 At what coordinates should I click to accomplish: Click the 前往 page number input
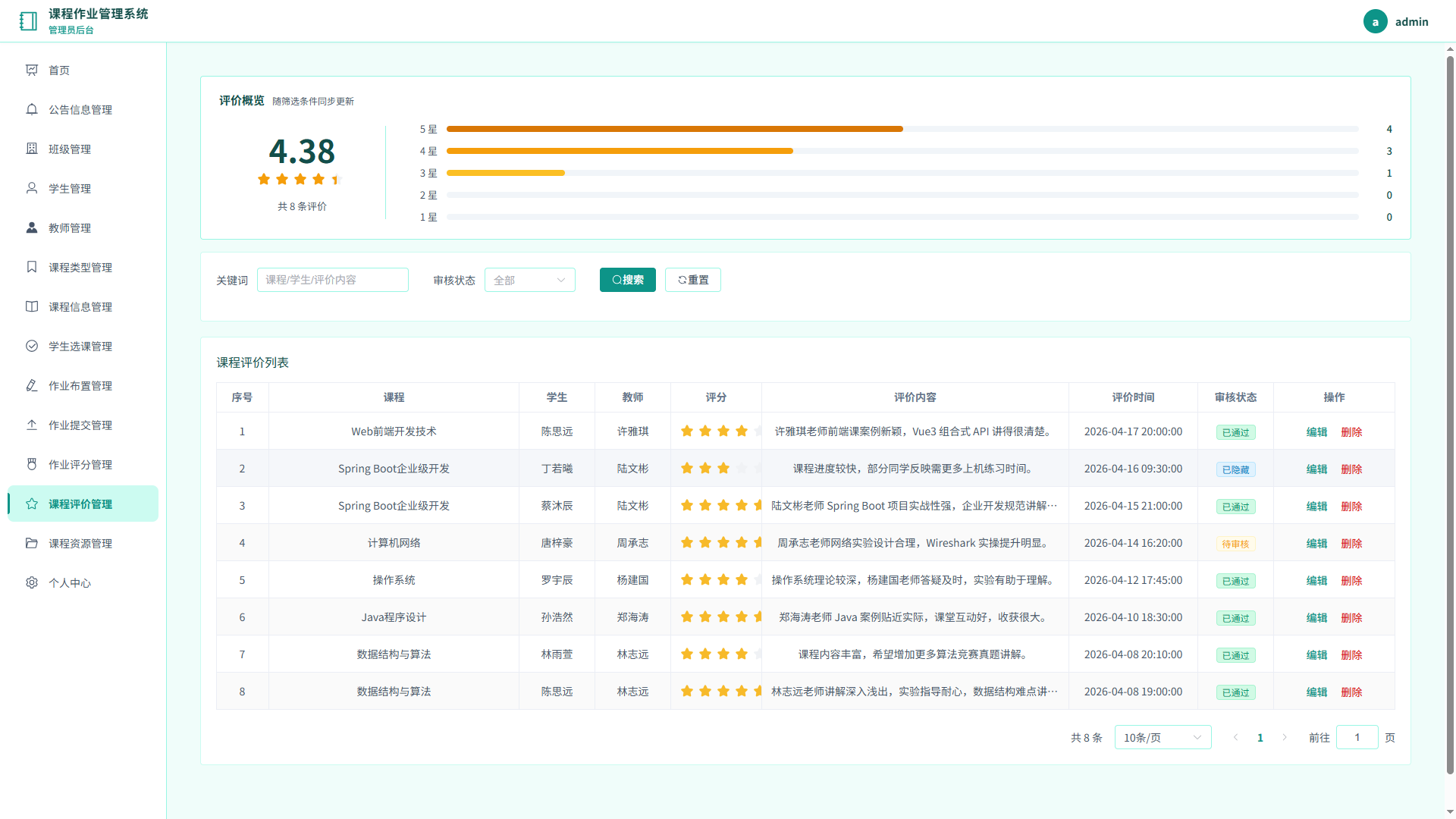coord(1357,737)
